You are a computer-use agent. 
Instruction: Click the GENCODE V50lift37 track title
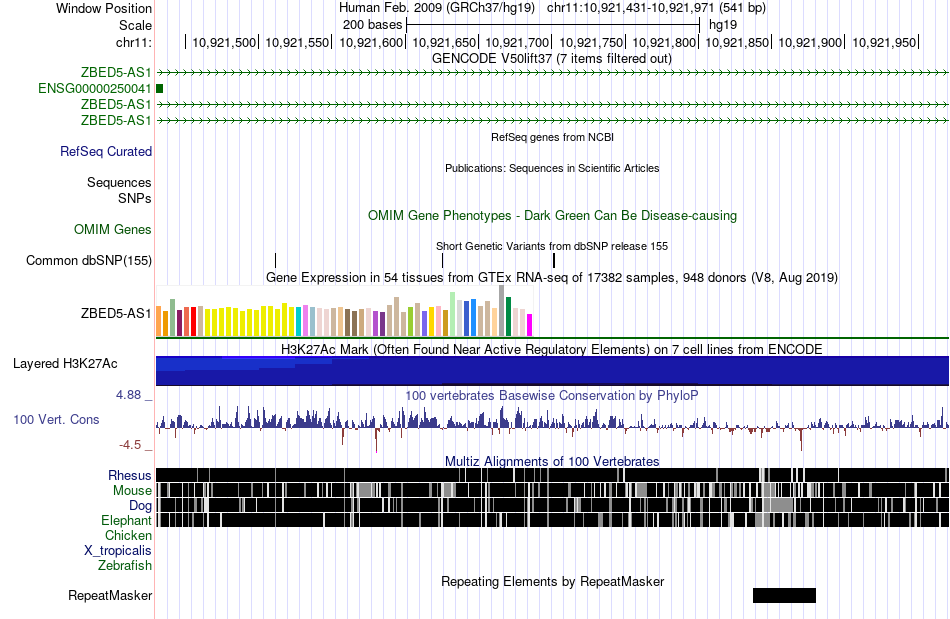[552, 59]
